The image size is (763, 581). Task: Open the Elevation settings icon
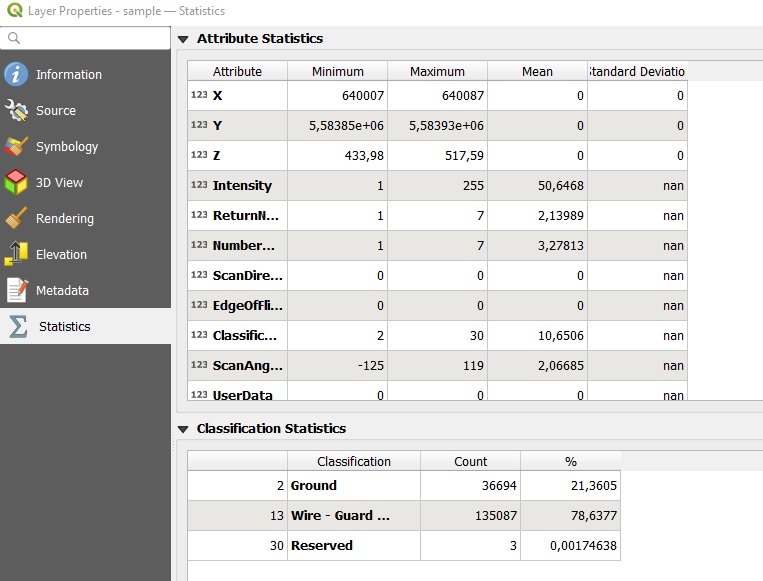[16, 255]
